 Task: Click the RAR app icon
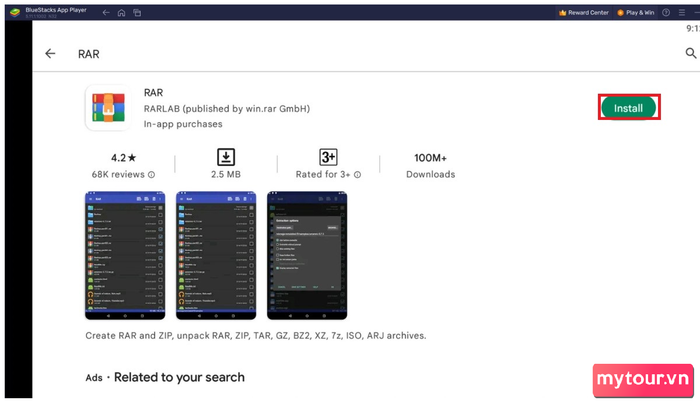[108, 108]
